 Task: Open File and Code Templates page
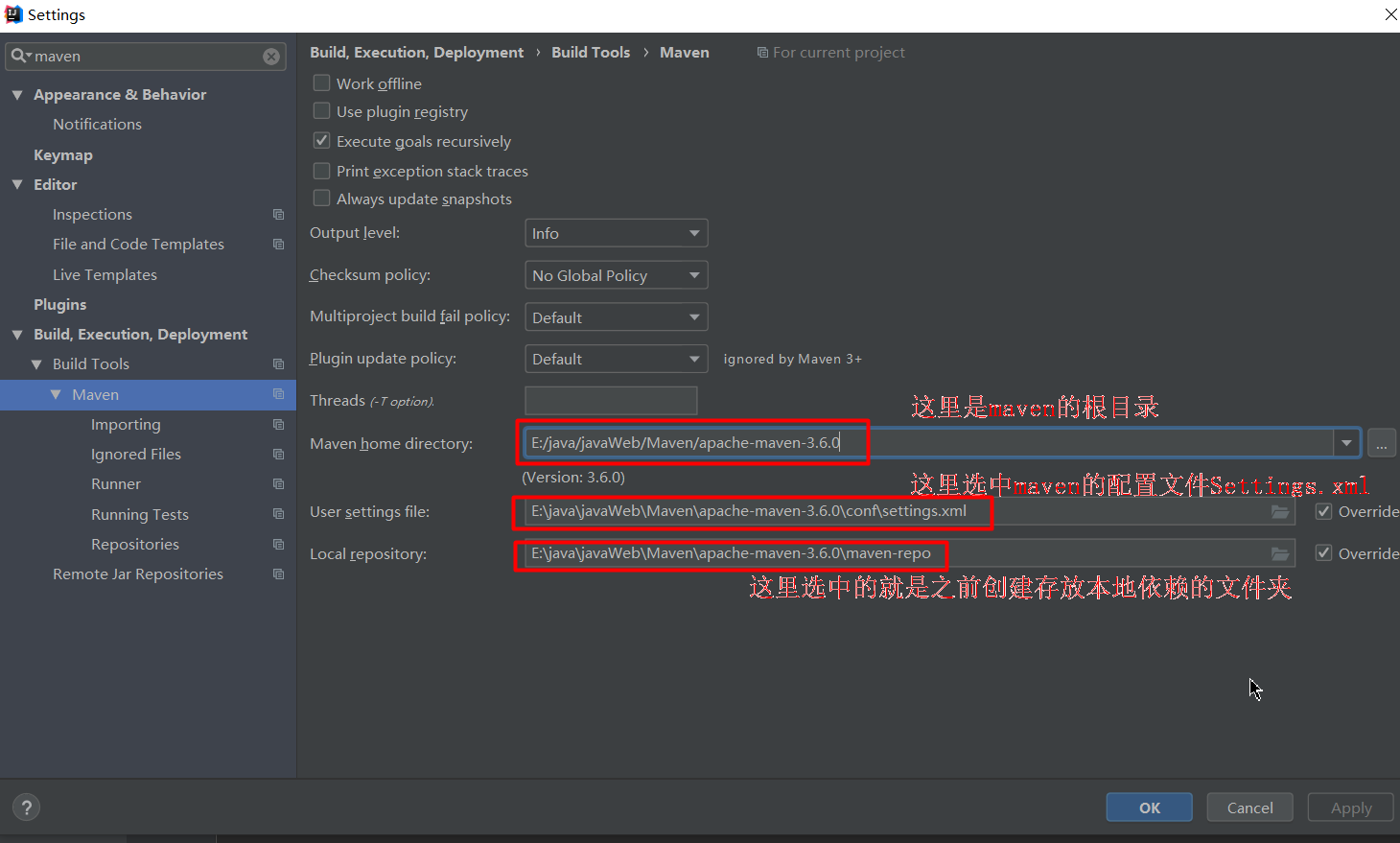138,245
